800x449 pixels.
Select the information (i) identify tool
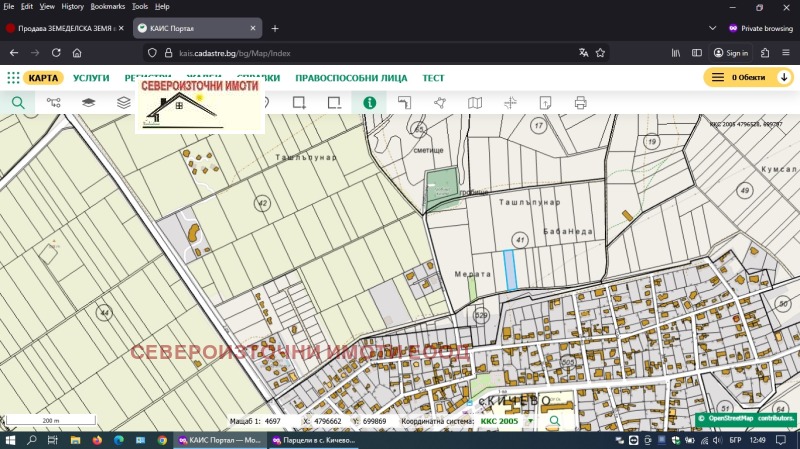(x=369, y=102)
